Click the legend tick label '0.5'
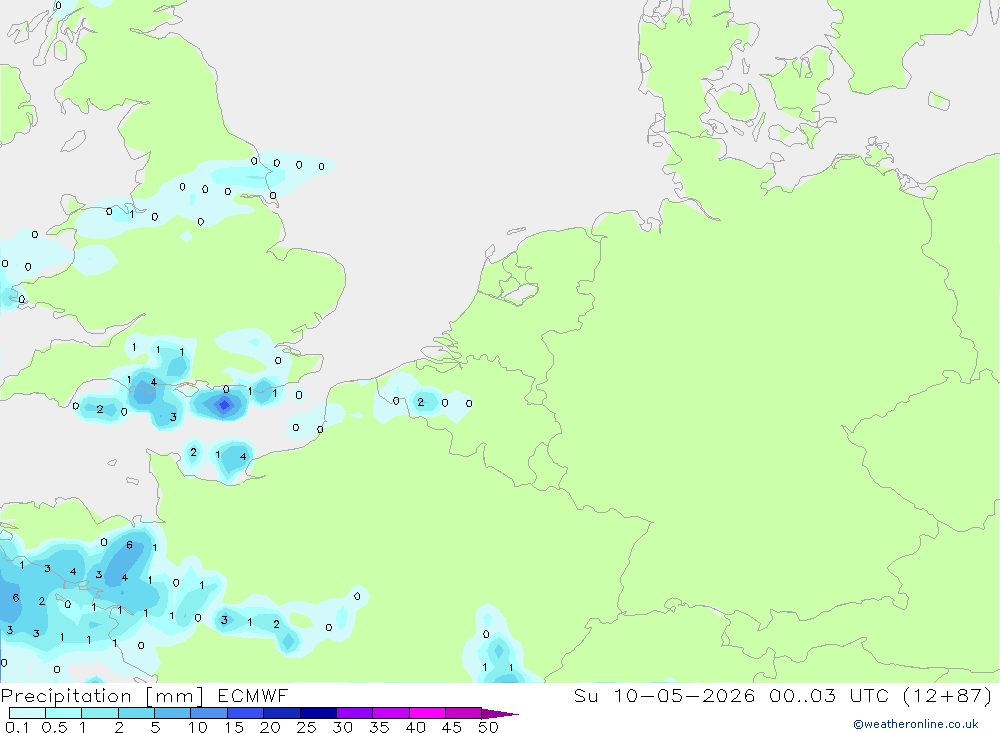 [x=54, y=727]
